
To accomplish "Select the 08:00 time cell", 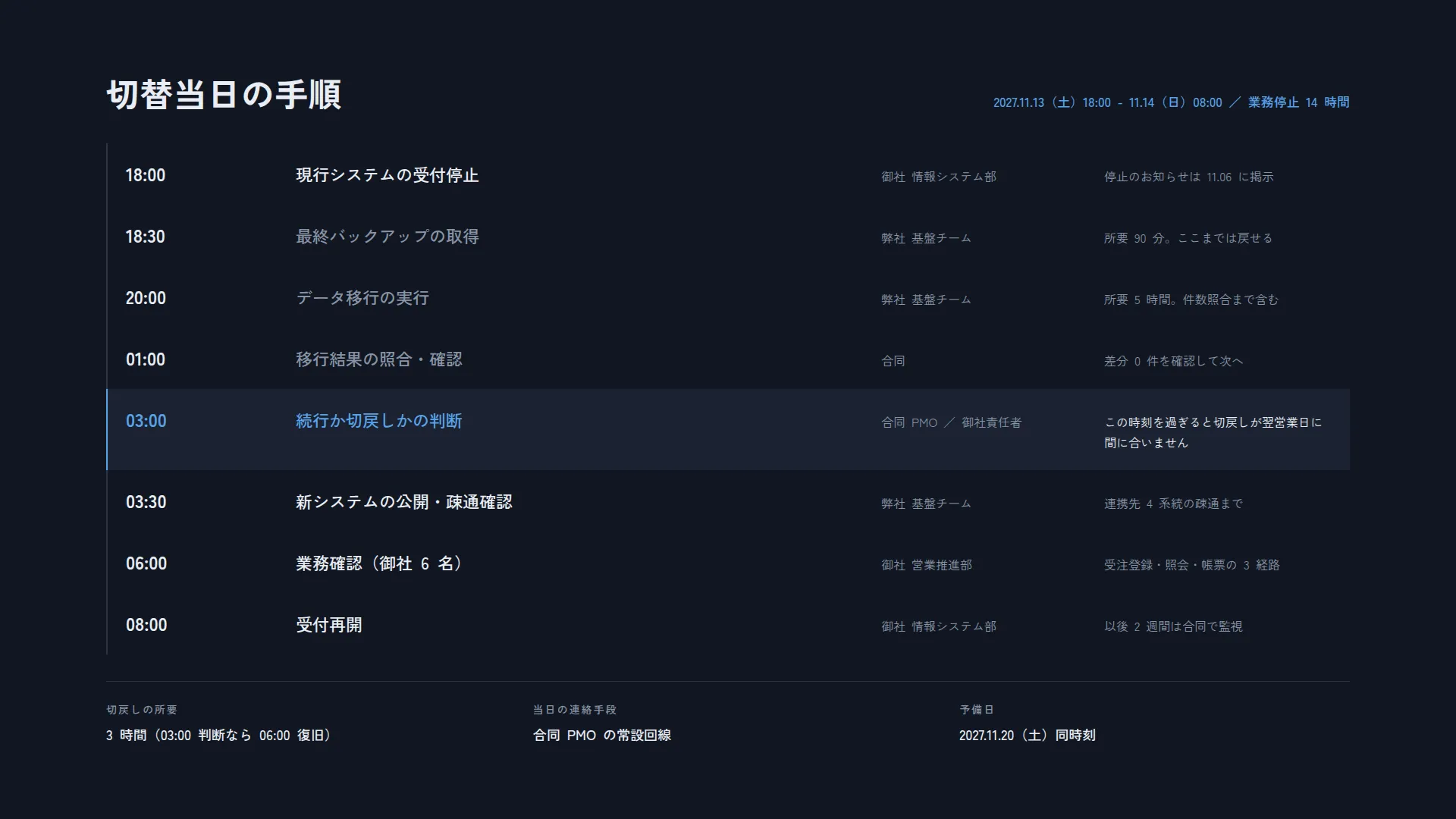I will (x=146, y=625).
